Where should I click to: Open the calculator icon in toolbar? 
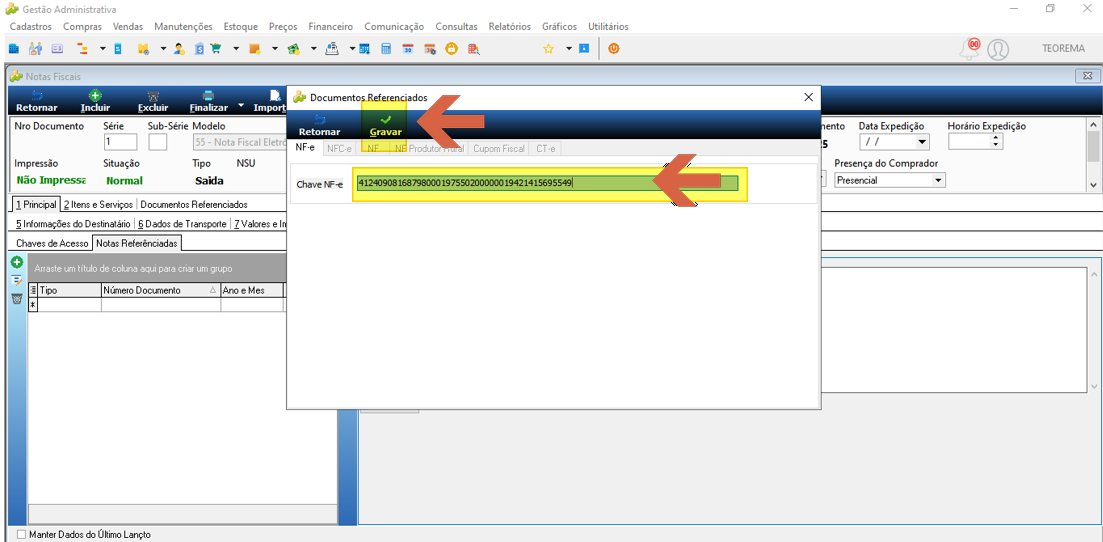coord(385,49)
